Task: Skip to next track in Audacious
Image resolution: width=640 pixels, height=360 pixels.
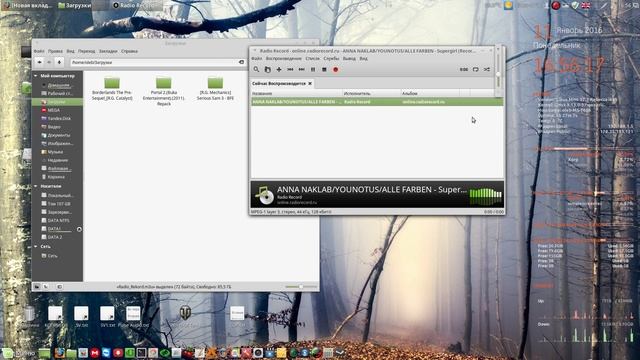Action: [x=302, y=69]
